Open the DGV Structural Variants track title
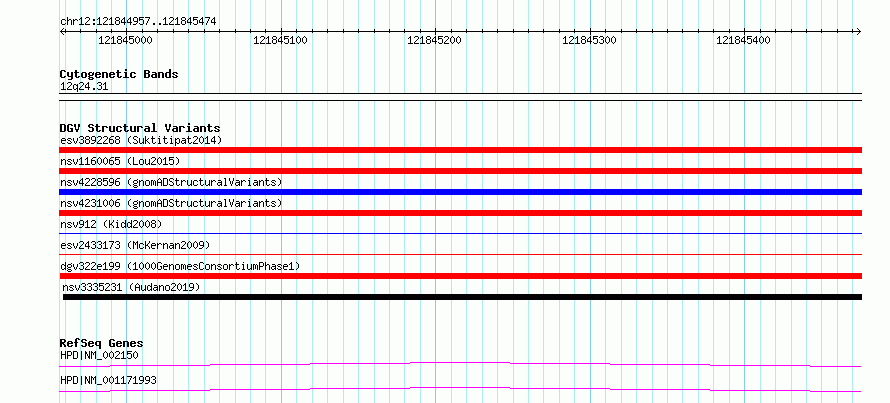This screenshot has width=890, height=403. coord(140,128)
